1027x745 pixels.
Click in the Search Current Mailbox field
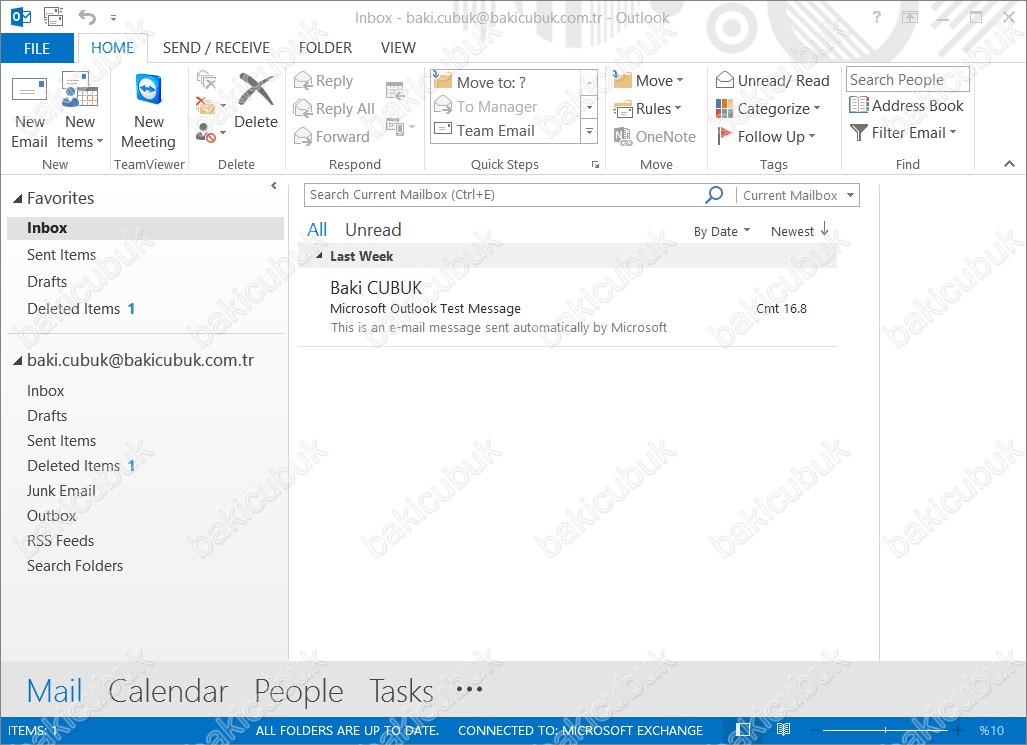click(504, 195)
